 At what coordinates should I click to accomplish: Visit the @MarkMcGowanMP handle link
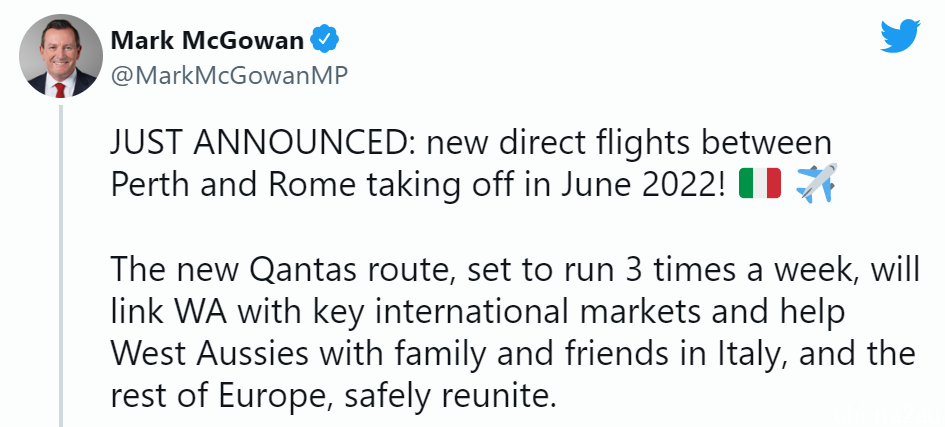pos(229,76)
